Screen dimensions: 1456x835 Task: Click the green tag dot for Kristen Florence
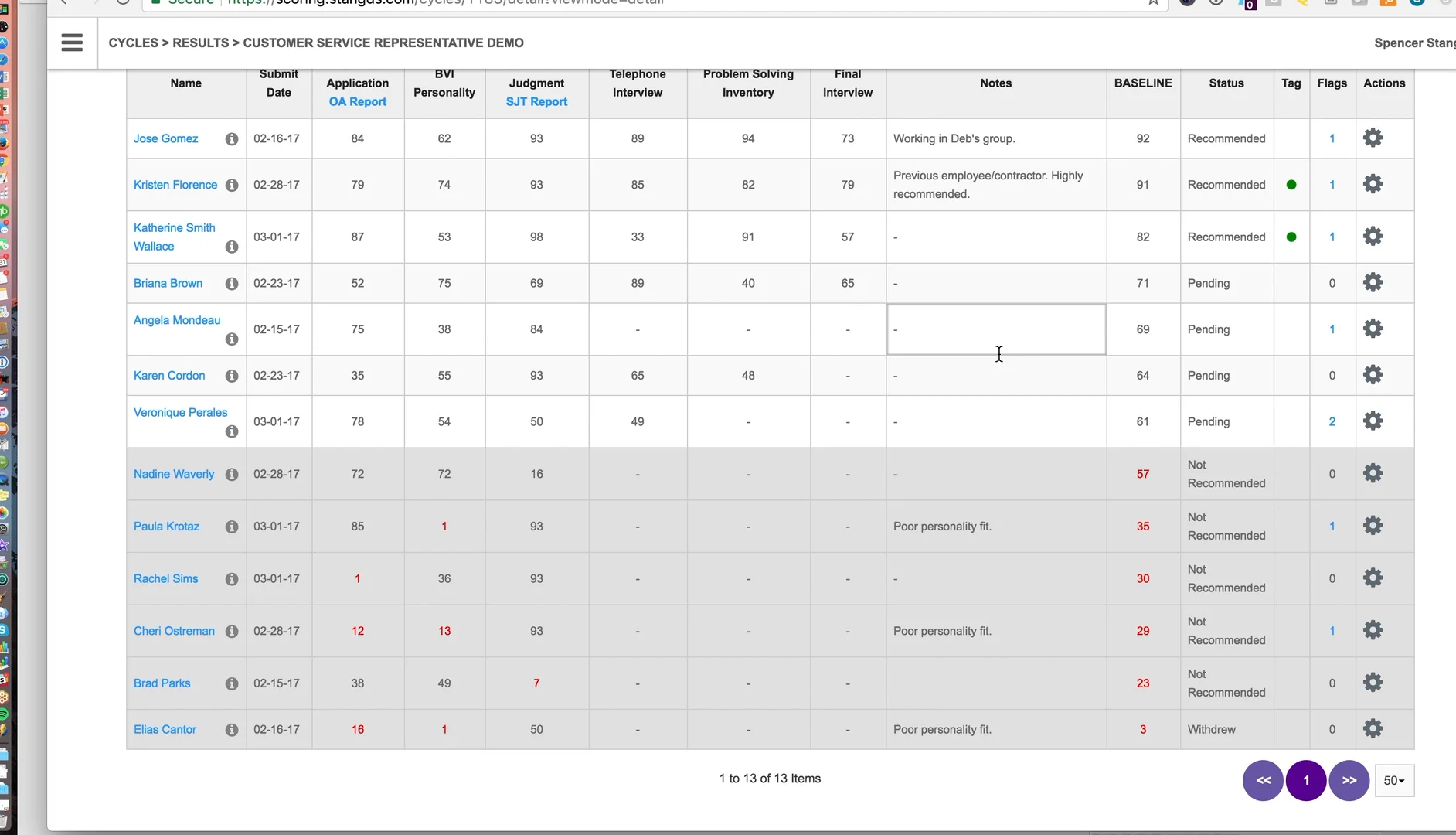[x=1291, y=185]
